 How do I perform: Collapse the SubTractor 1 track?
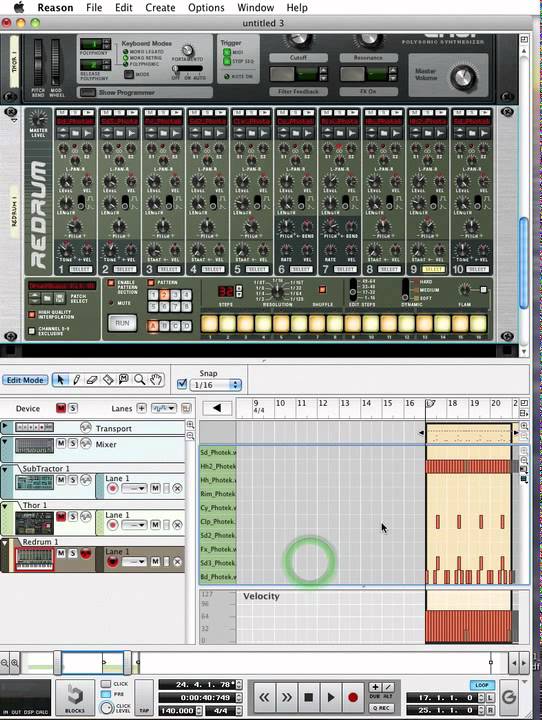click(x=5, y=469)
